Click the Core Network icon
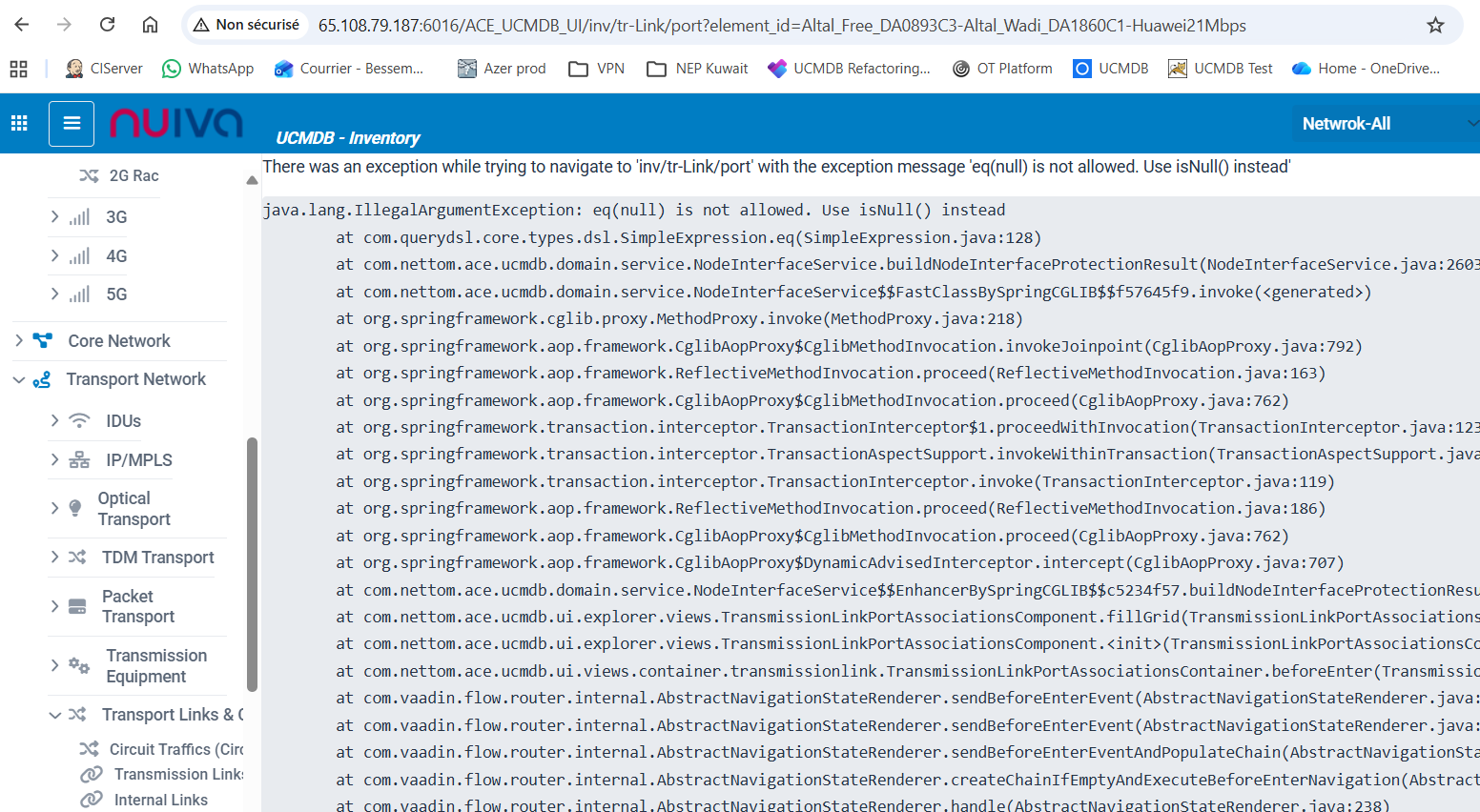The width and height of the screenshot is (1480, 812). point(43,340)
